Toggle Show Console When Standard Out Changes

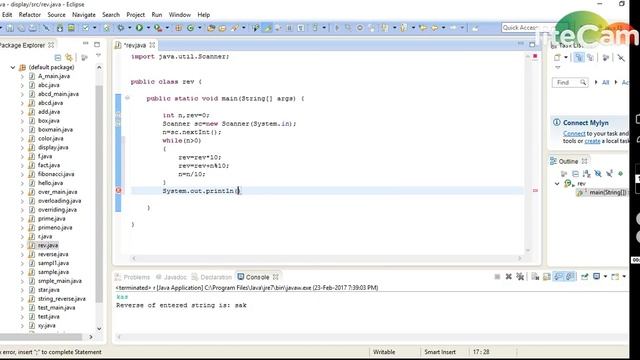pos(558,277)
